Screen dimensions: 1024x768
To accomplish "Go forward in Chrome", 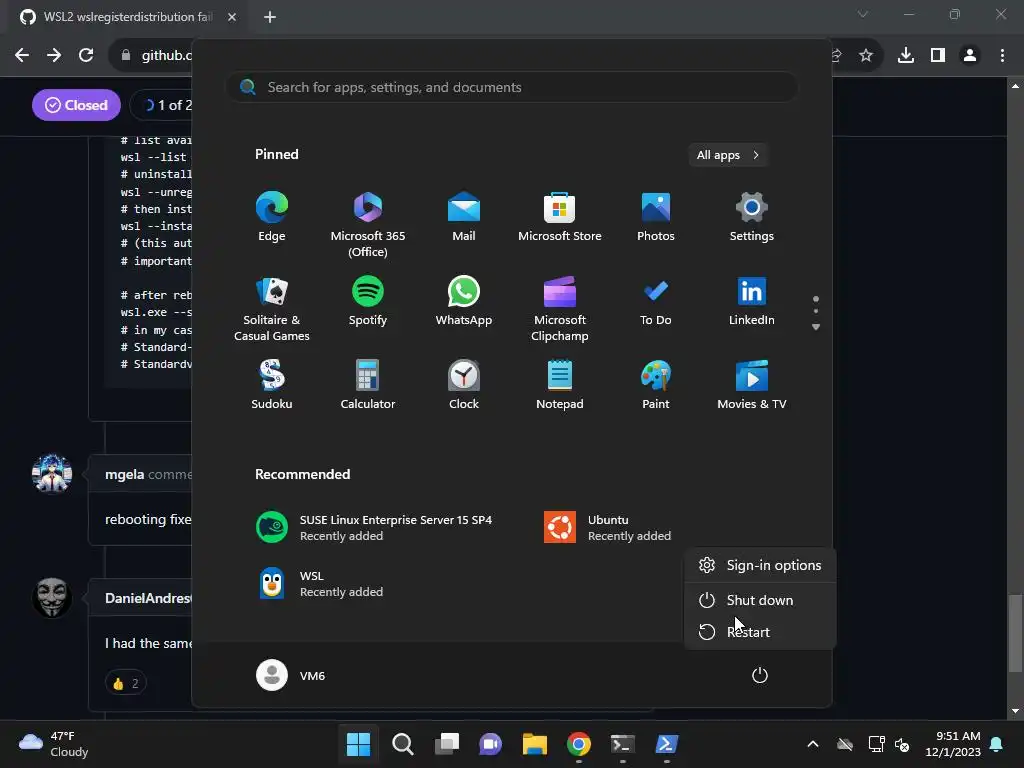I will [54, 56].
